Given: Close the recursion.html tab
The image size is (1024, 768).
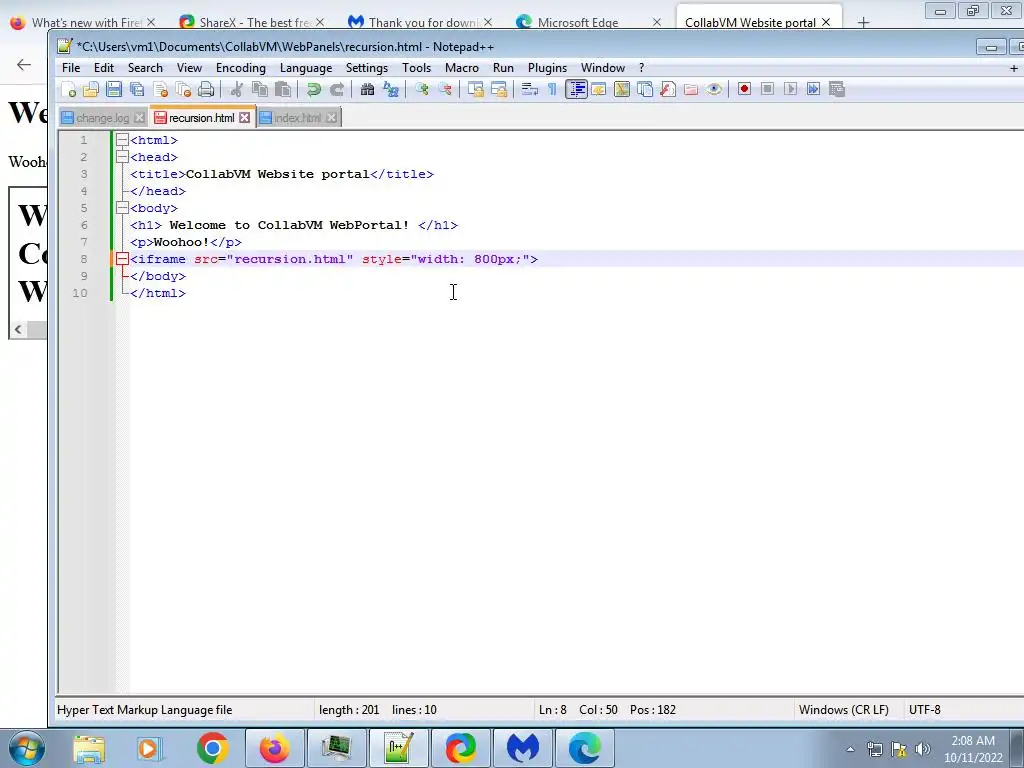Looking at the screenshot, I should pos(244,118).
